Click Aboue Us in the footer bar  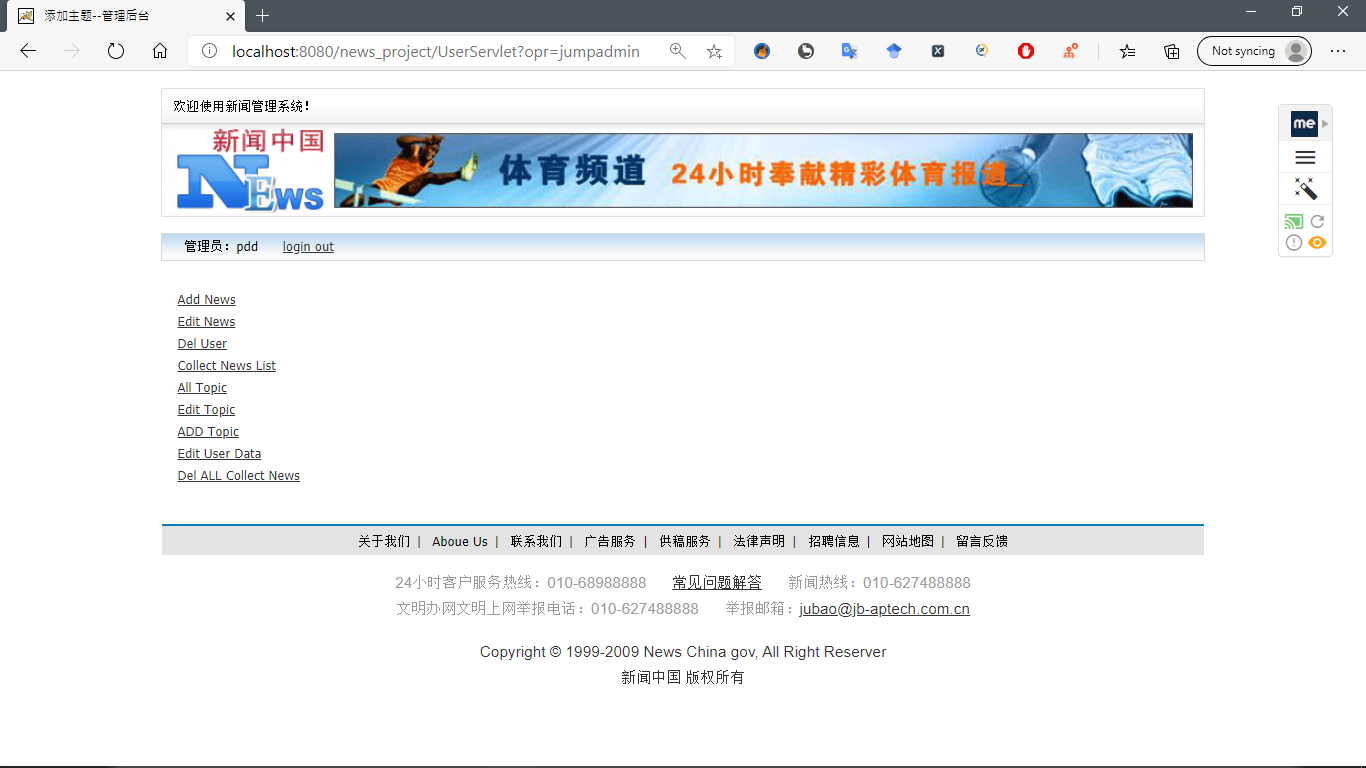pyautogui.click(x=460, y=542)
